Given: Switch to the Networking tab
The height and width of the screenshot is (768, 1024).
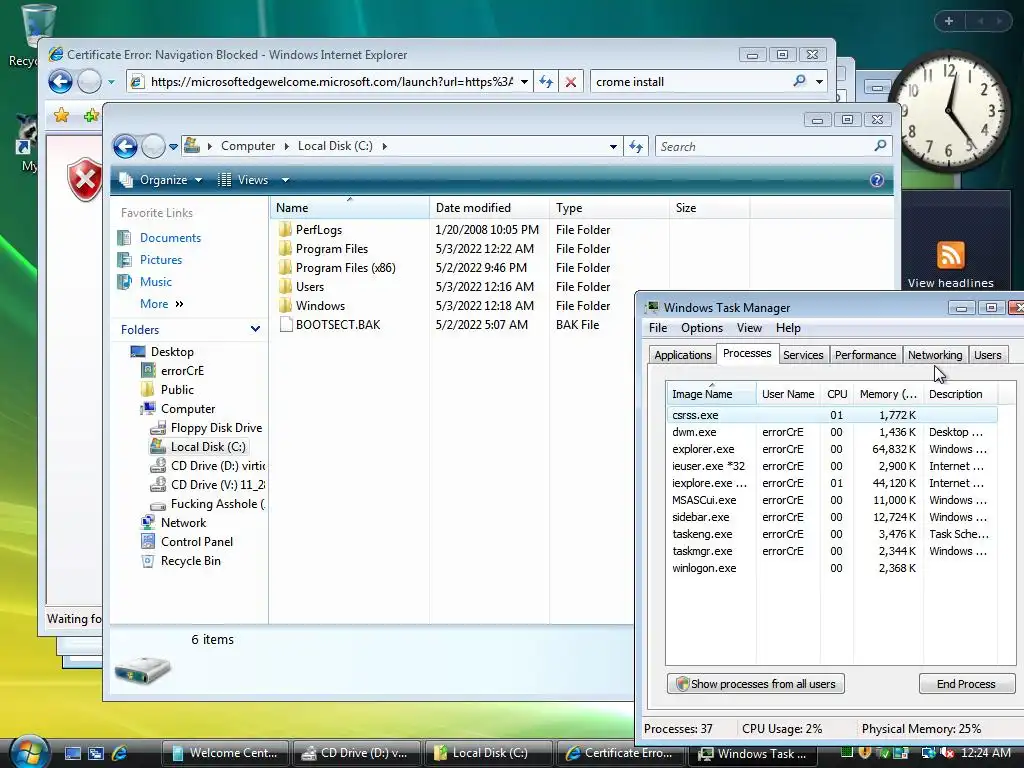Looking at the screenshot, I should click(935, 355).
